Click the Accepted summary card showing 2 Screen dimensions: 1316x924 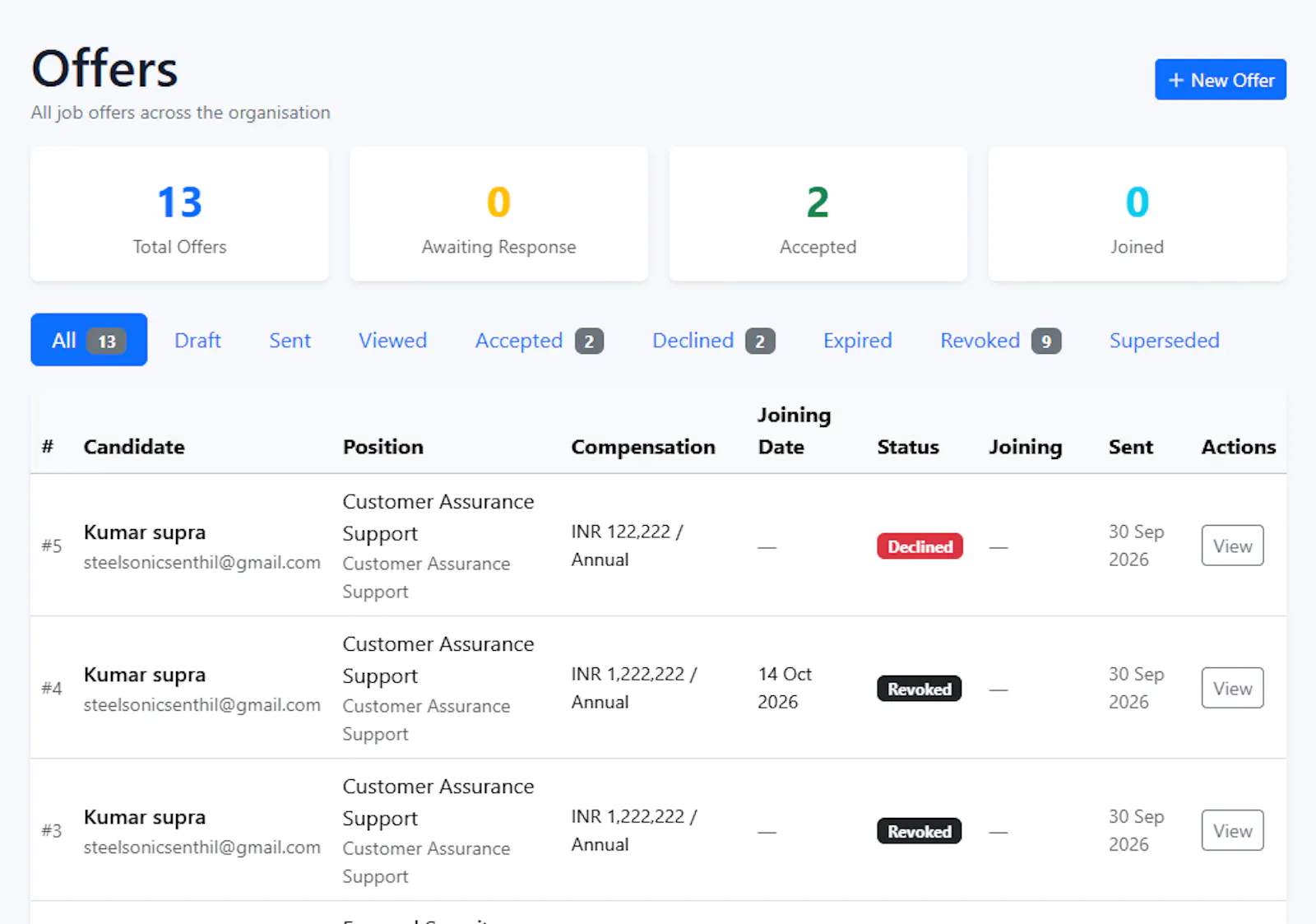(x=818, y=214)
